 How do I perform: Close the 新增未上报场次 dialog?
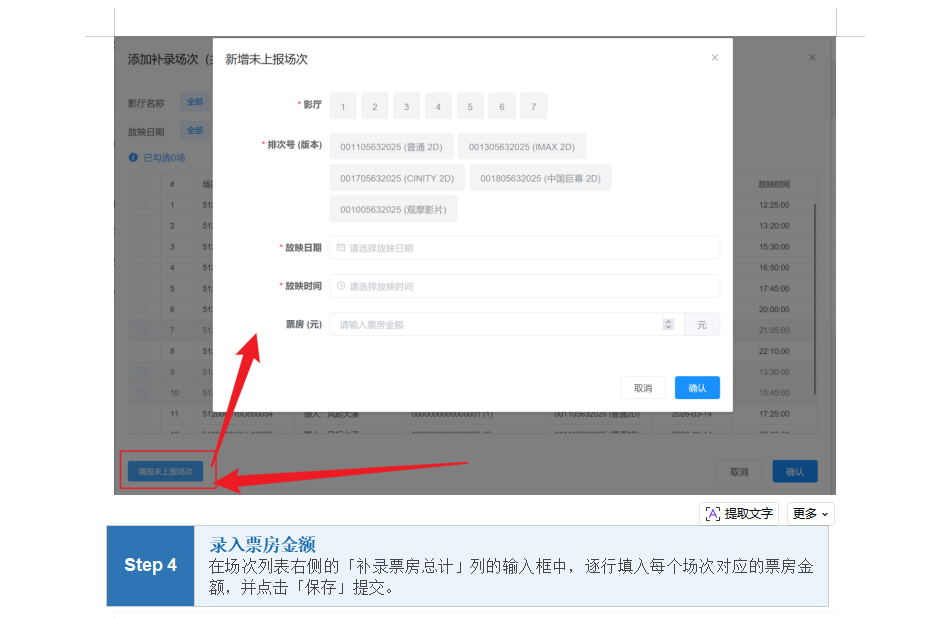(x=714, y=58)
